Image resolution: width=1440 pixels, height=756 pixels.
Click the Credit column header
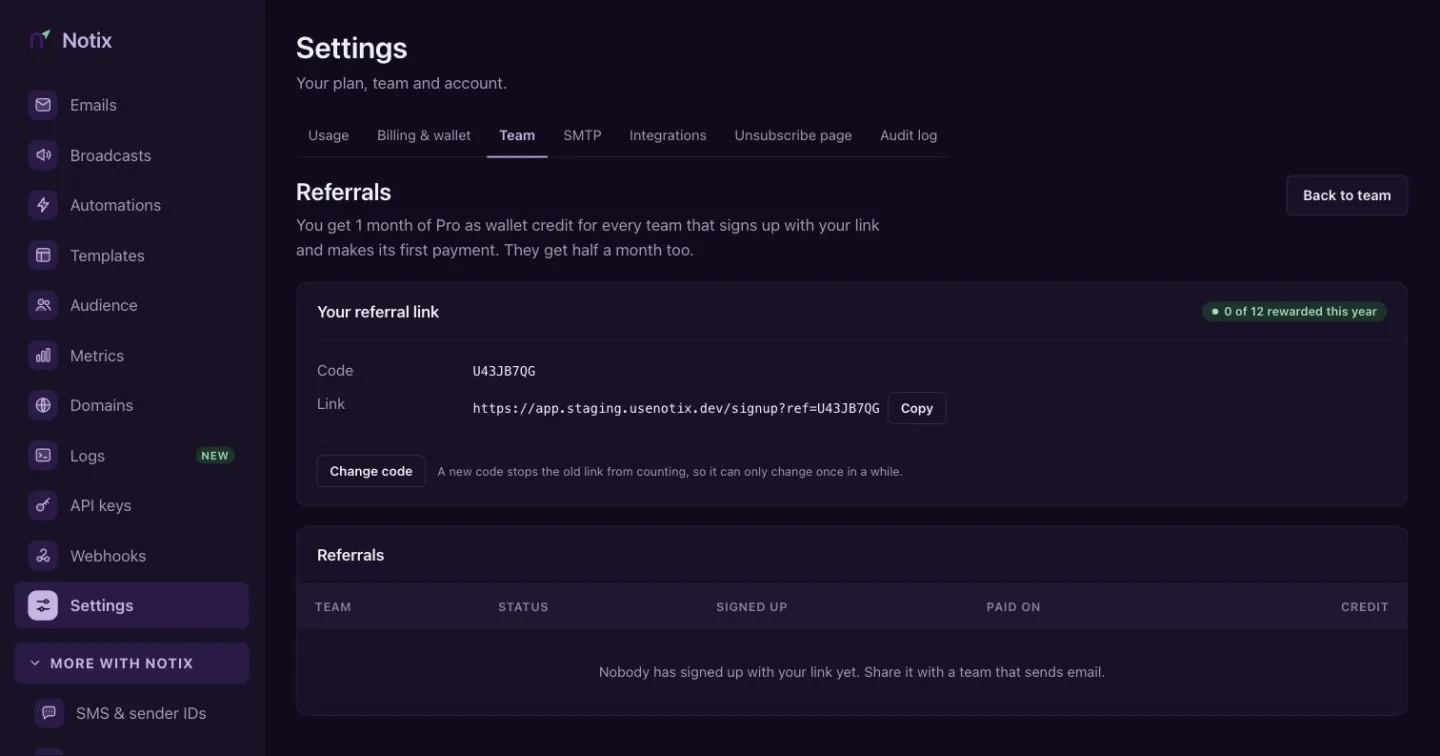point(1365,607)
